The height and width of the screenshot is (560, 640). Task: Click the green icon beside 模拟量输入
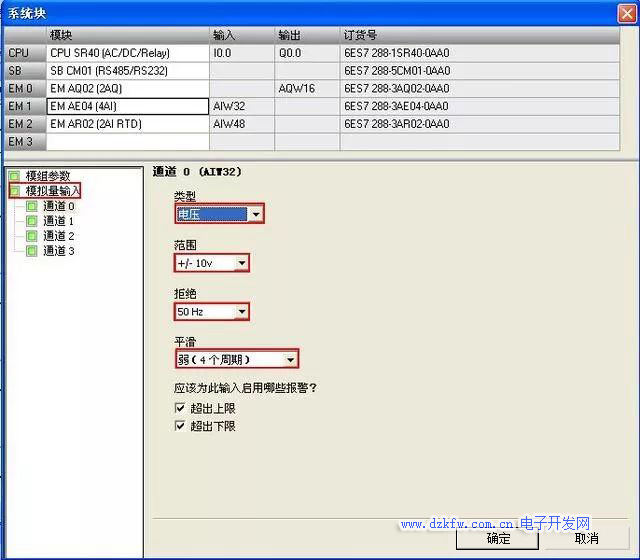coord(14,190)
